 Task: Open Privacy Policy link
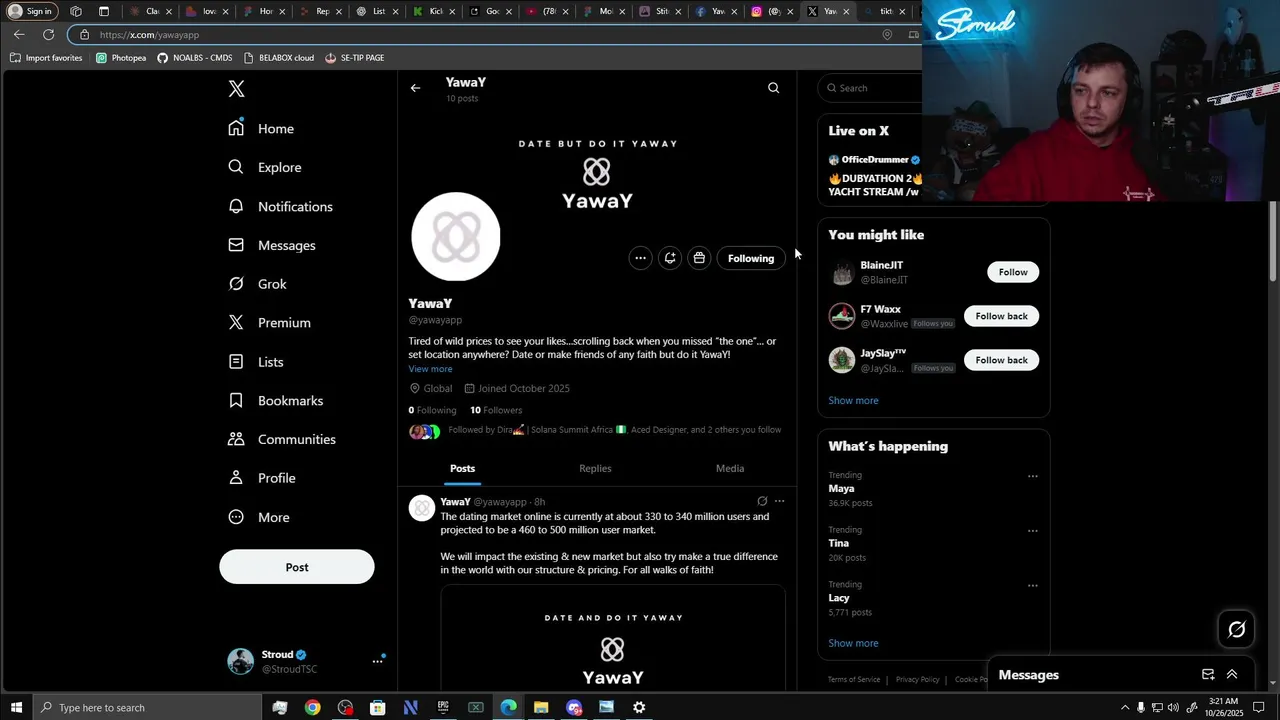(917, 680)
